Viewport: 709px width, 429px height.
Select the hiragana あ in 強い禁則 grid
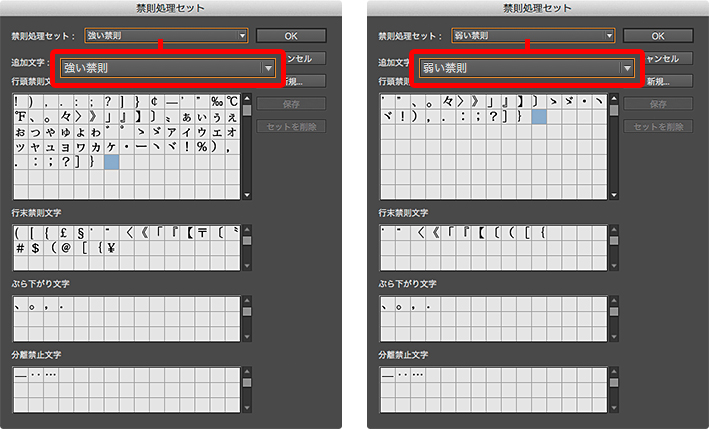187,117
